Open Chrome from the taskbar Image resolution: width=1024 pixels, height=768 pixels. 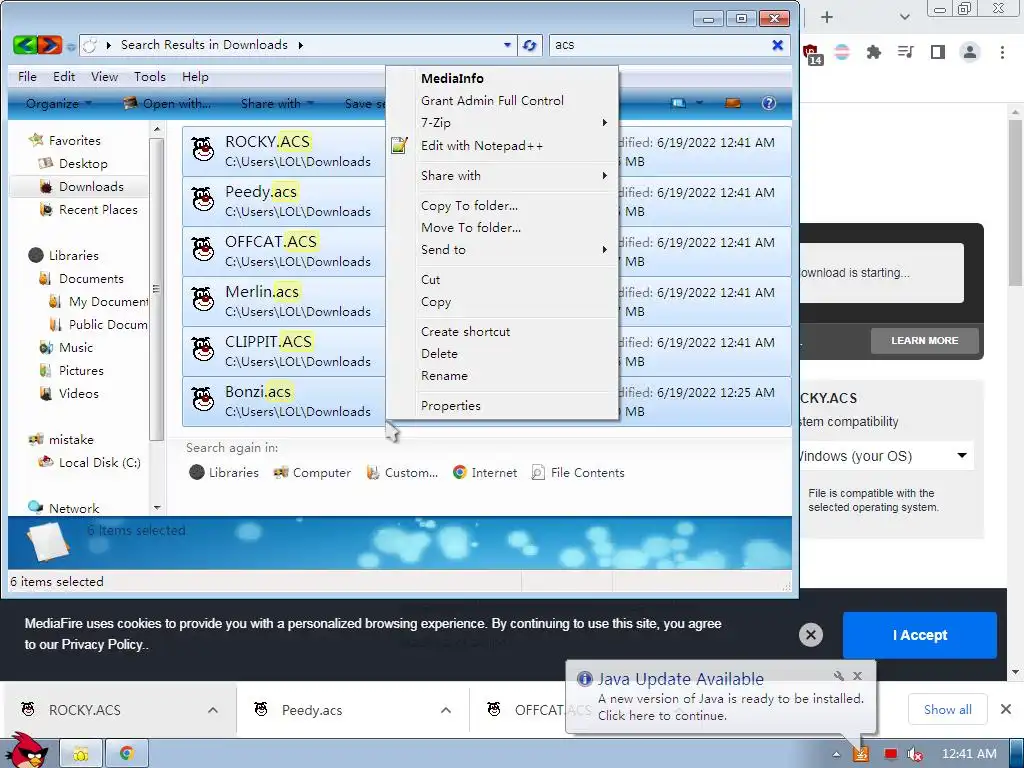coord(127,754)
